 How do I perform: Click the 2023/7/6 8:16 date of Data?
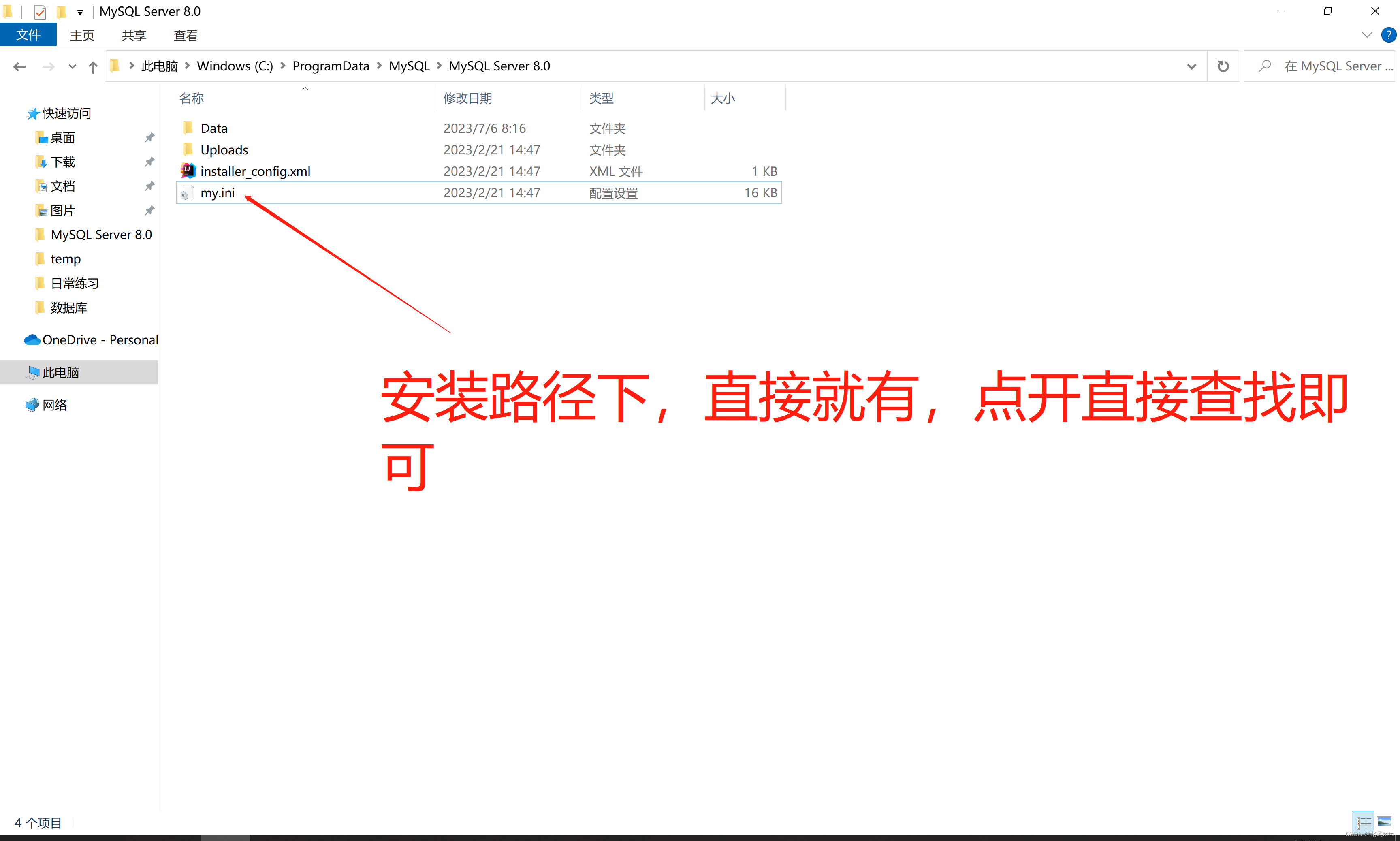tap(484, 128)
